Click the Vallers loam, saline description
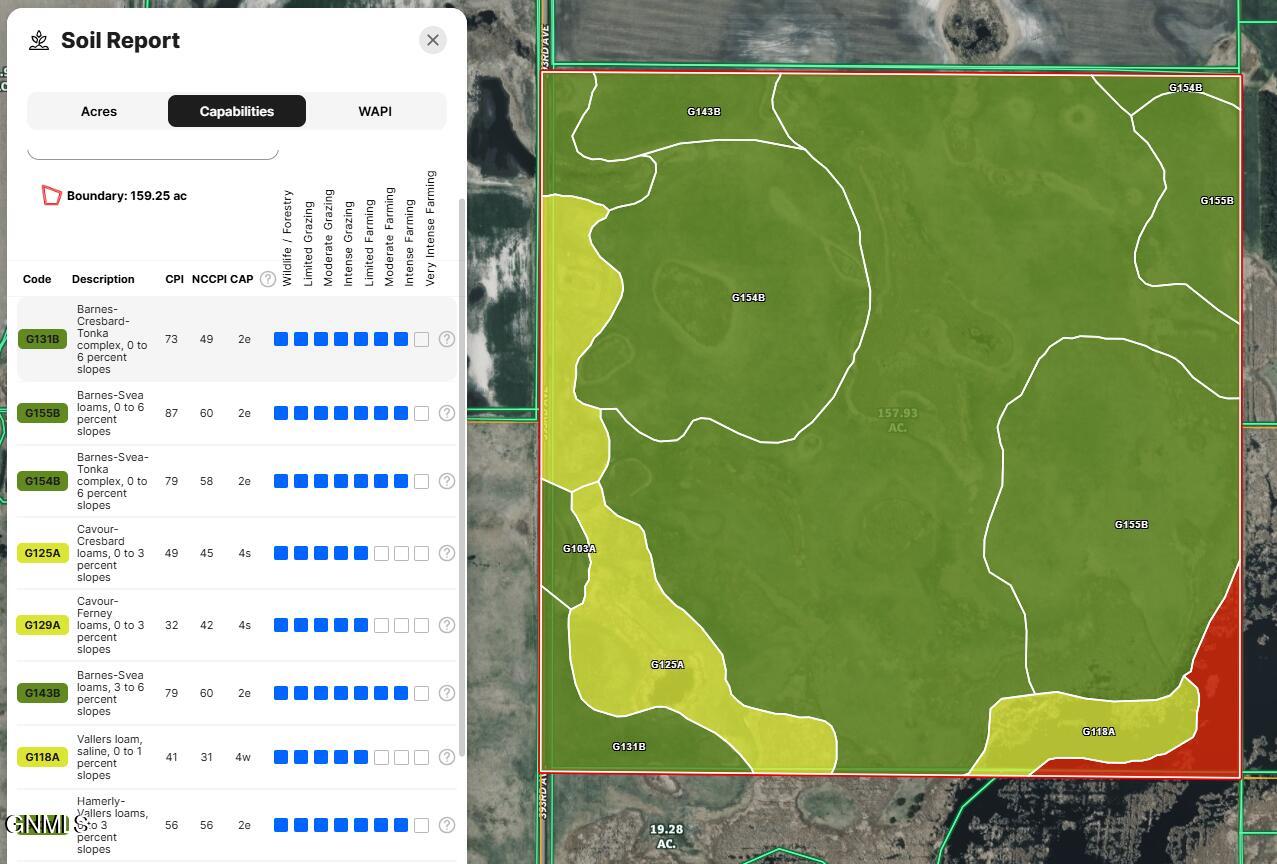 coord(110,757)
